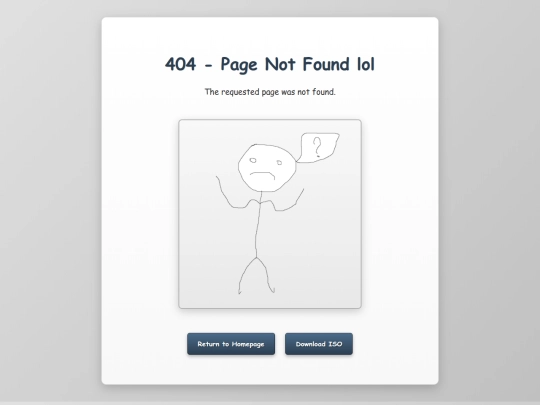Click the '404' number in the heading

[180, 64]
